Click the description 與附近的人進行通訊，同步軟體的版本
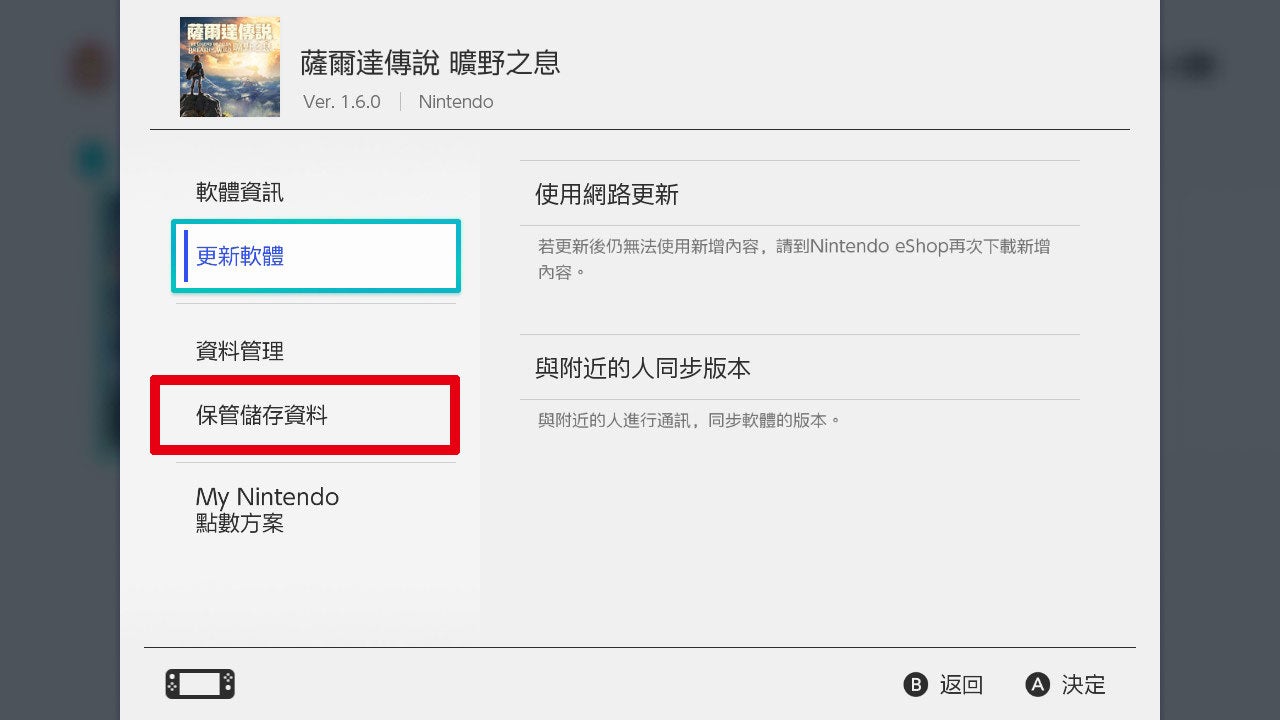This screenshot has width=1280, height=720. (x=690, y=421)
